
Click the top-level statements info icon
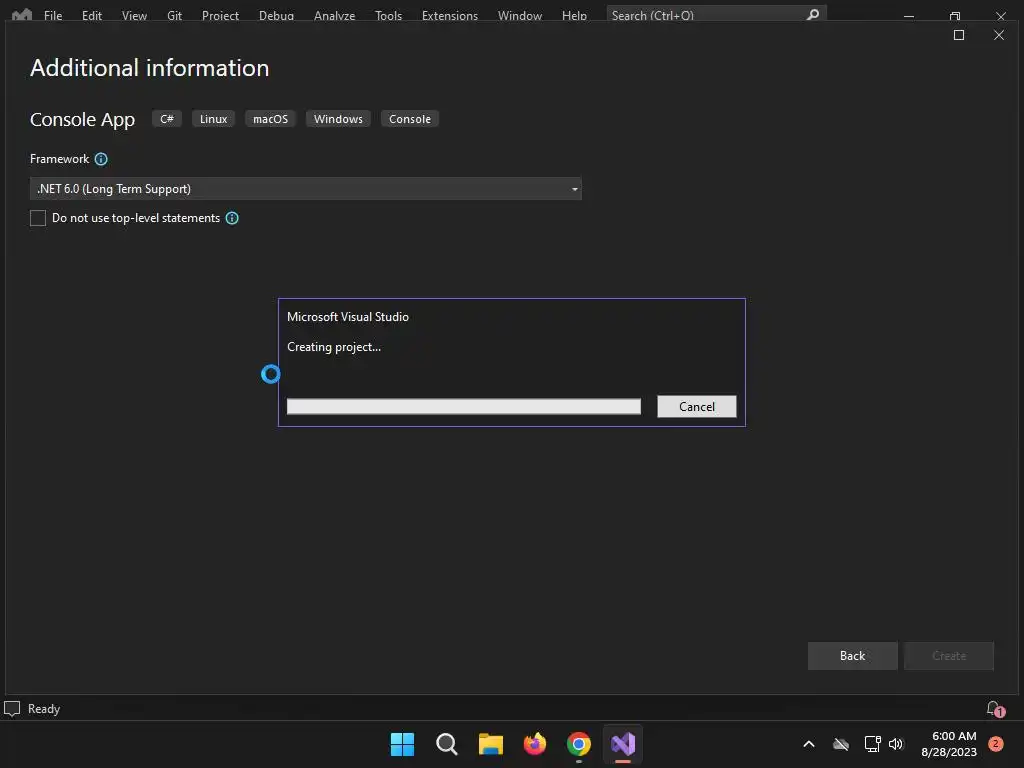(232, 218)
